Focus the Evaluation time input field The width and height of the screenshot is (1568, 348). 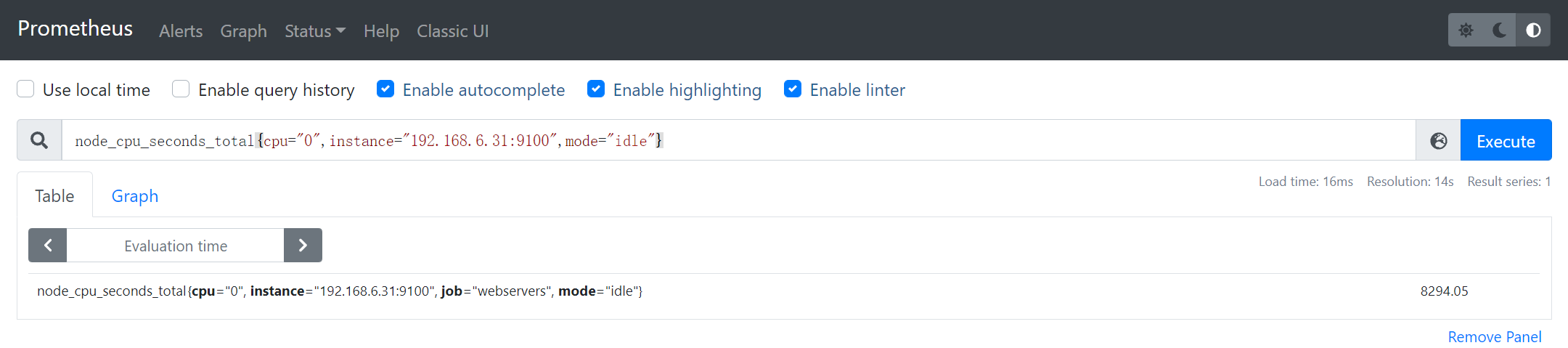pos(176,246)
